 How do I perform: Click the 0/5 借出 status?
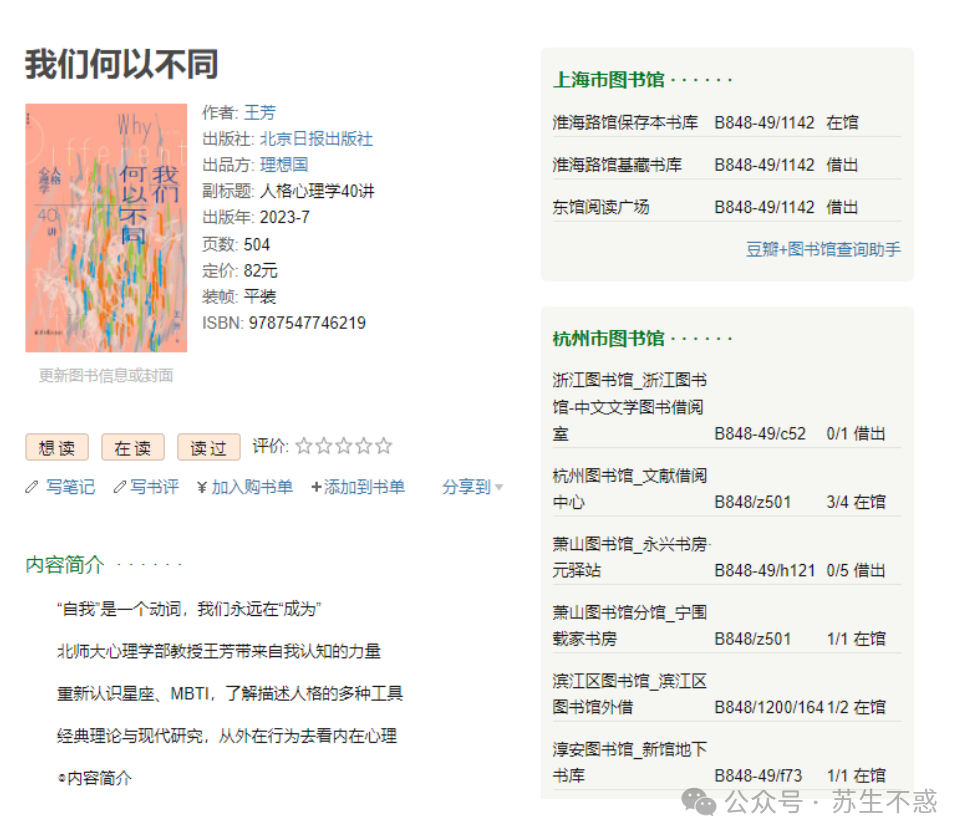pyautogui.click(x=856, y=570)
